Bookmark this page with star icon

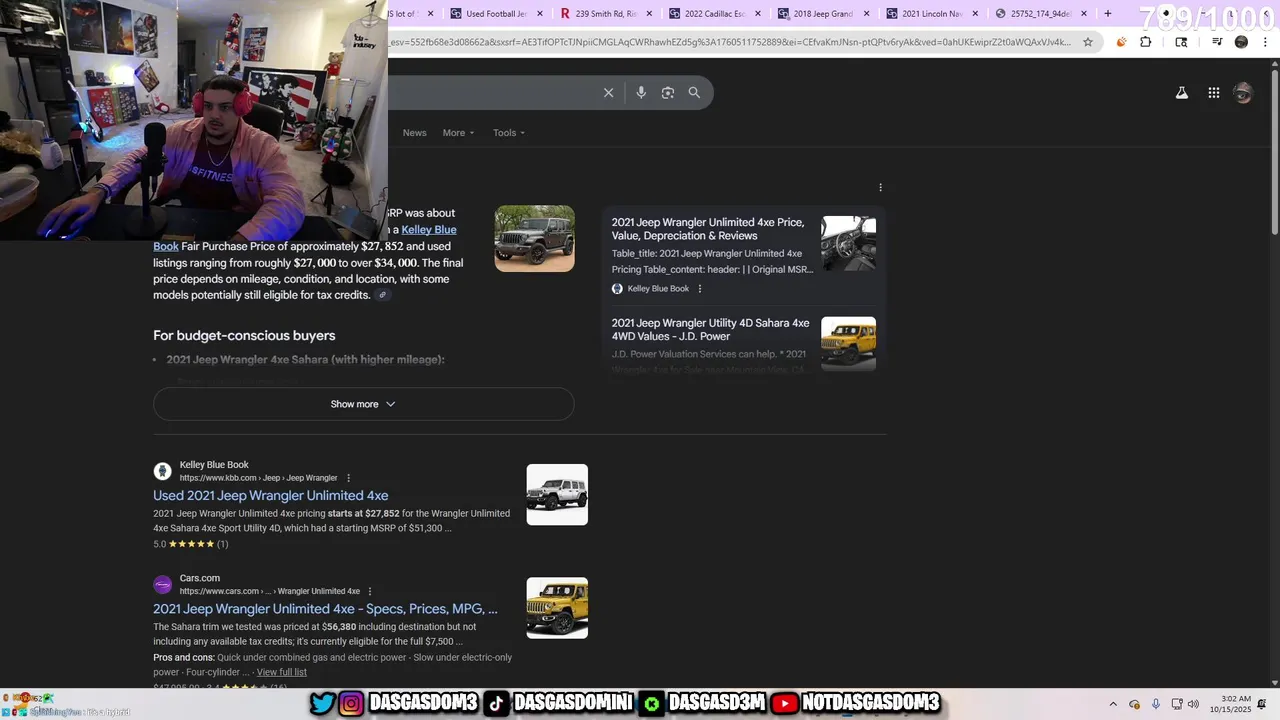click(1088, 42)
